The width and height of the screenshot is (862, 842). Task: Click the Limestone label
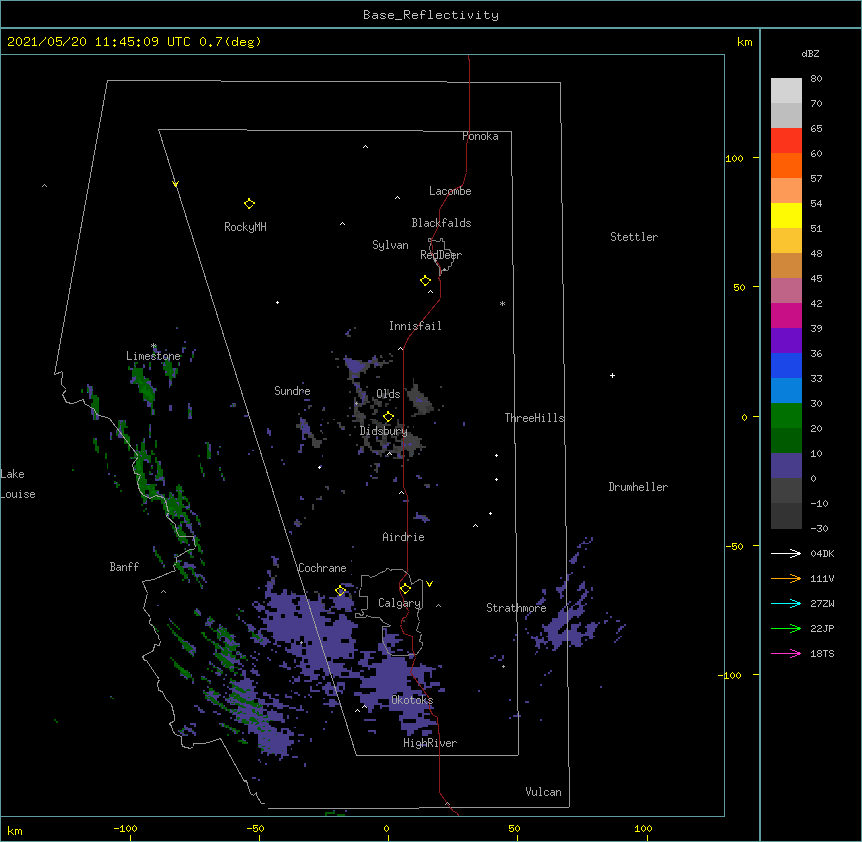coord(153,356)
